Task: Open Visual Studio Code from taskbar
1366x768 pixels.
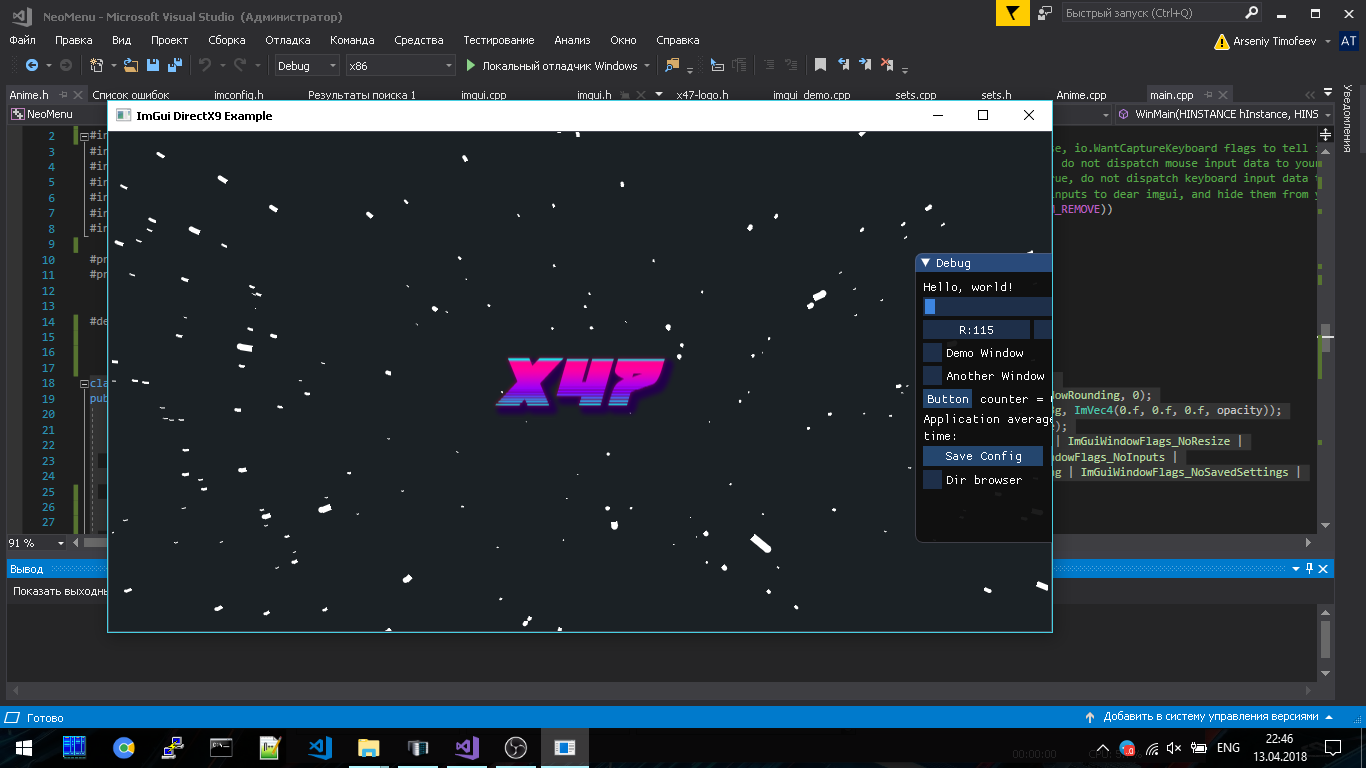Action: pos(320,747)
